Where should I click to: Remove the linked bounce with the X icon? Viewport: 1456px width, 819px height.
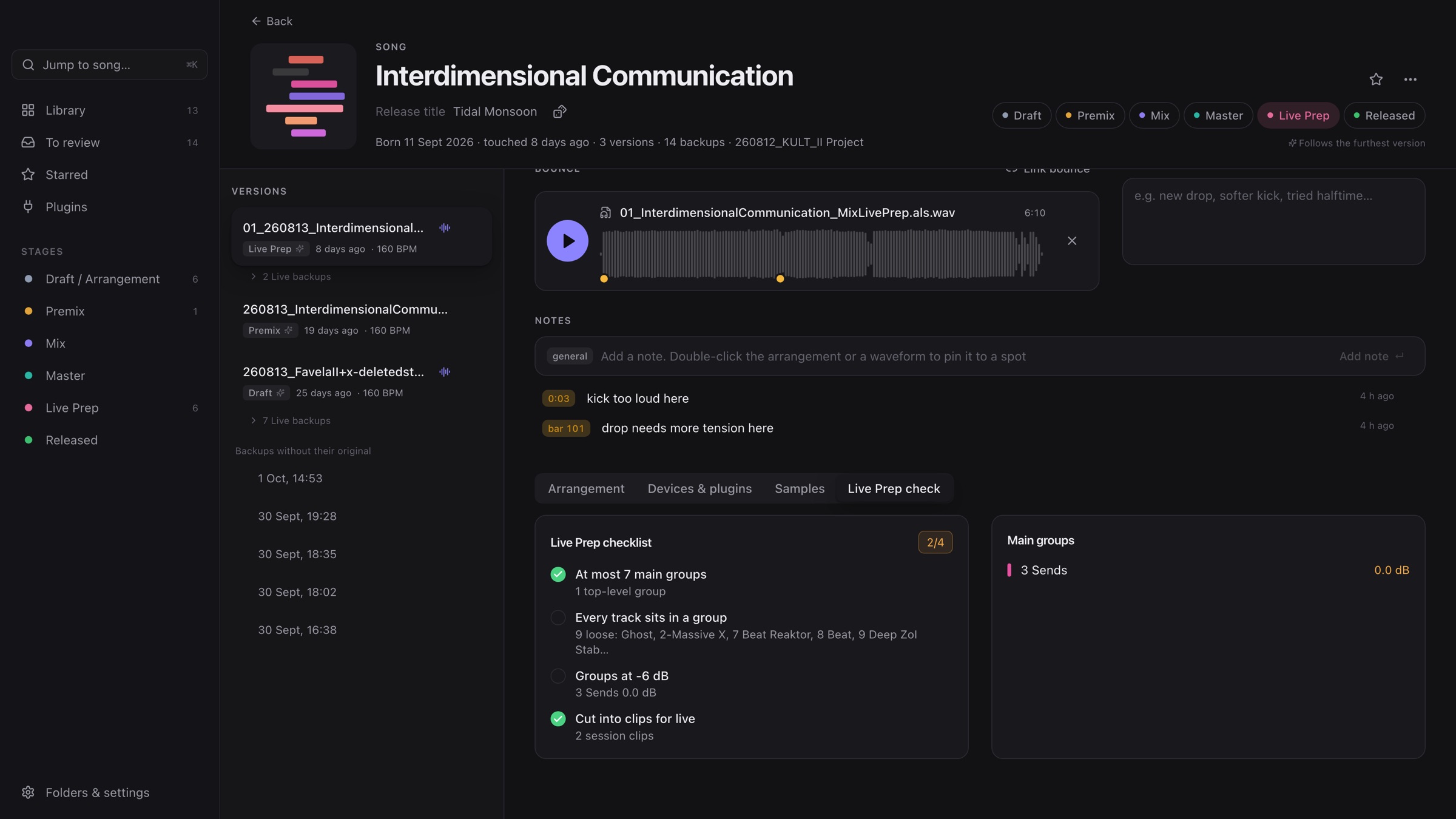[1072, 241]
